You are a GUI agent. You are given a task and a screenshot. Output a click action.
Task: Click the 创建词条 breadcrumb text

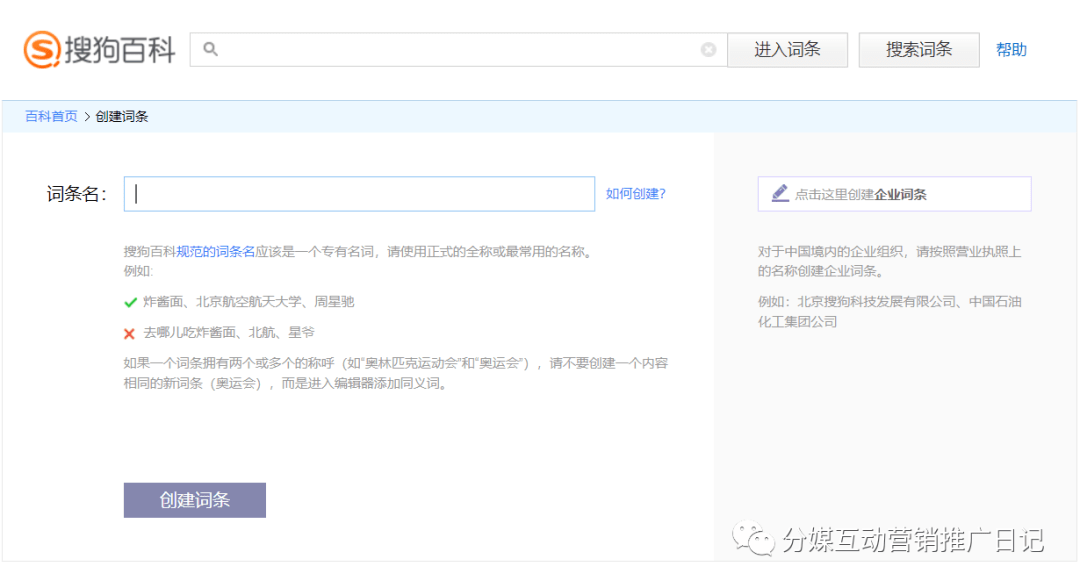coord(122,116)
